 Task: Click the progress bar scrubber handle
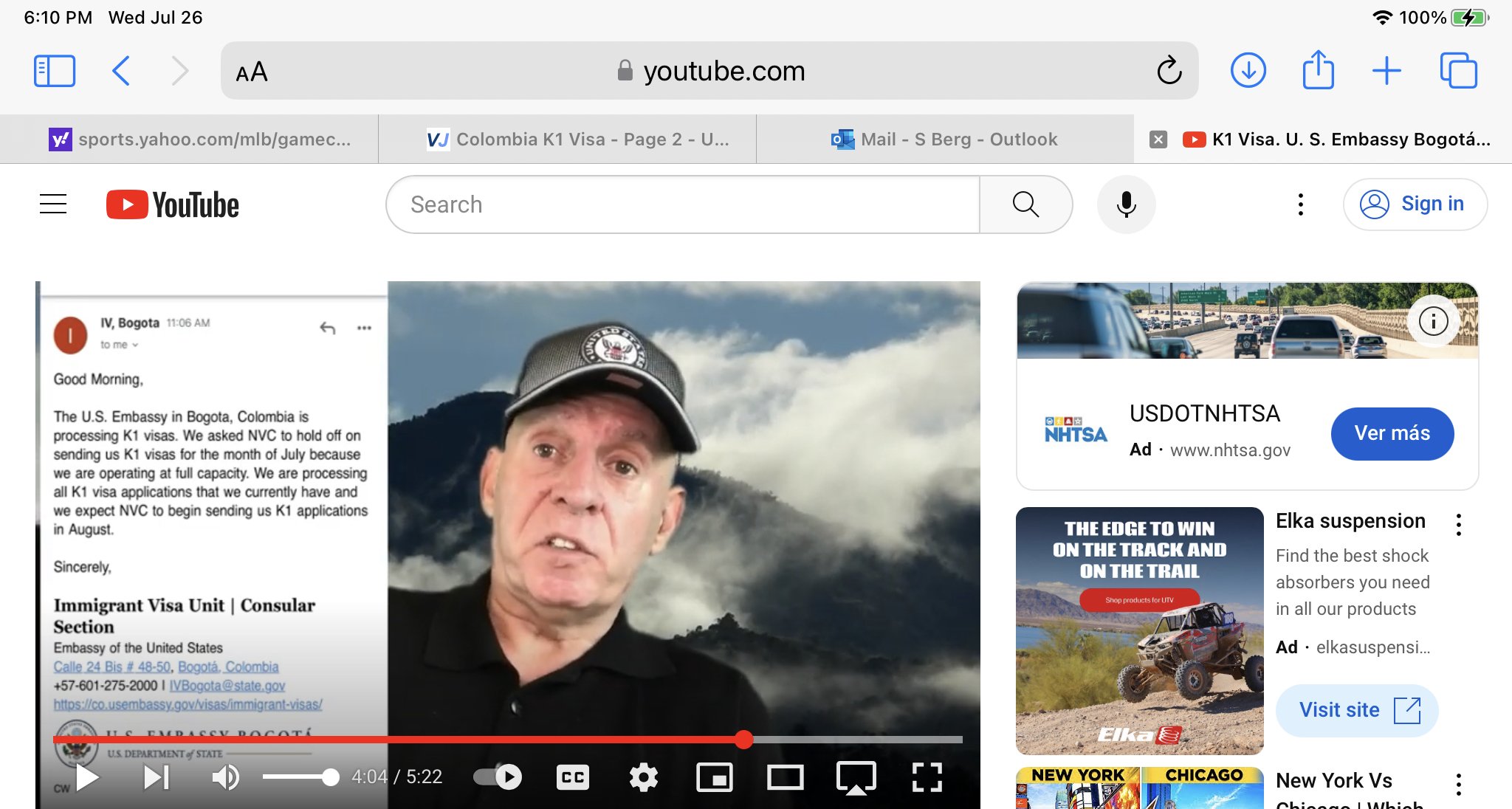[x=743, y=739]
